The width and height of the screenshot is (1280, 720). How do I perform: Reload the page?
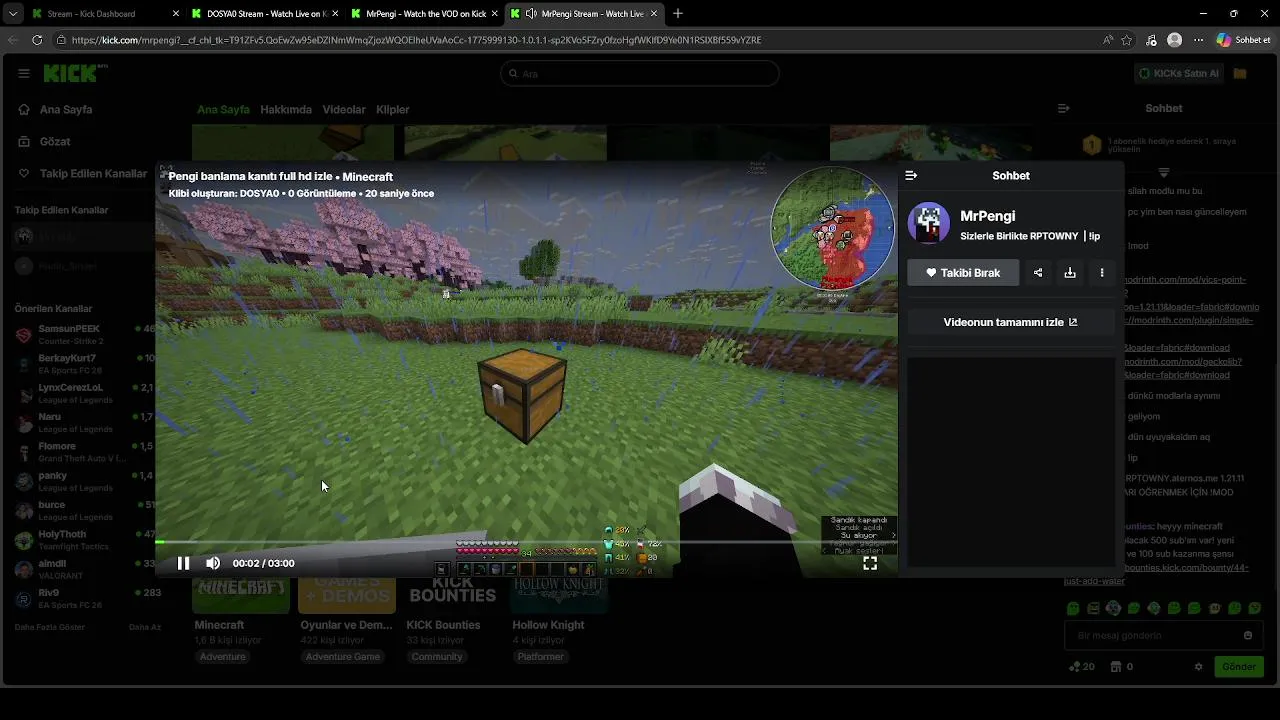click(x=37, y=40)
